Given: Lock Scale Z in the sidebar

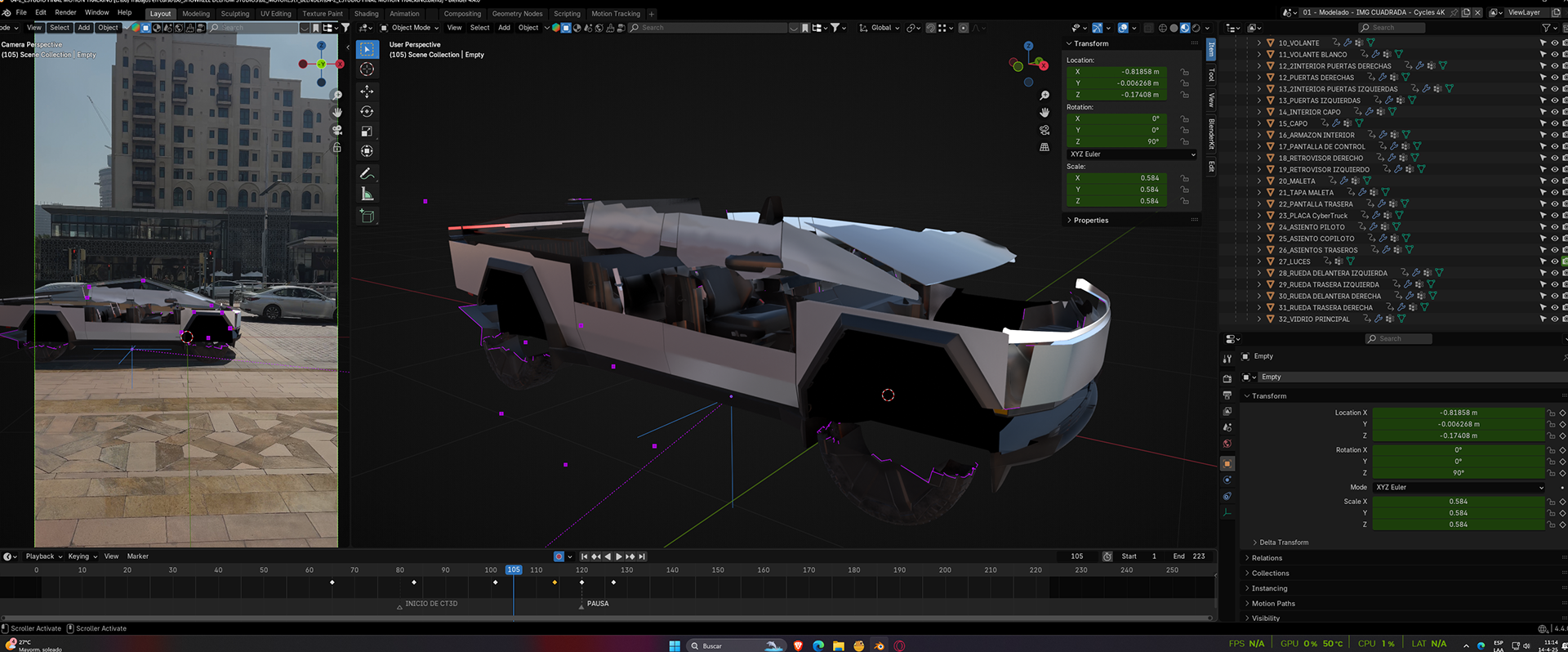Looking at the screenshot, I should (1184, 201).
